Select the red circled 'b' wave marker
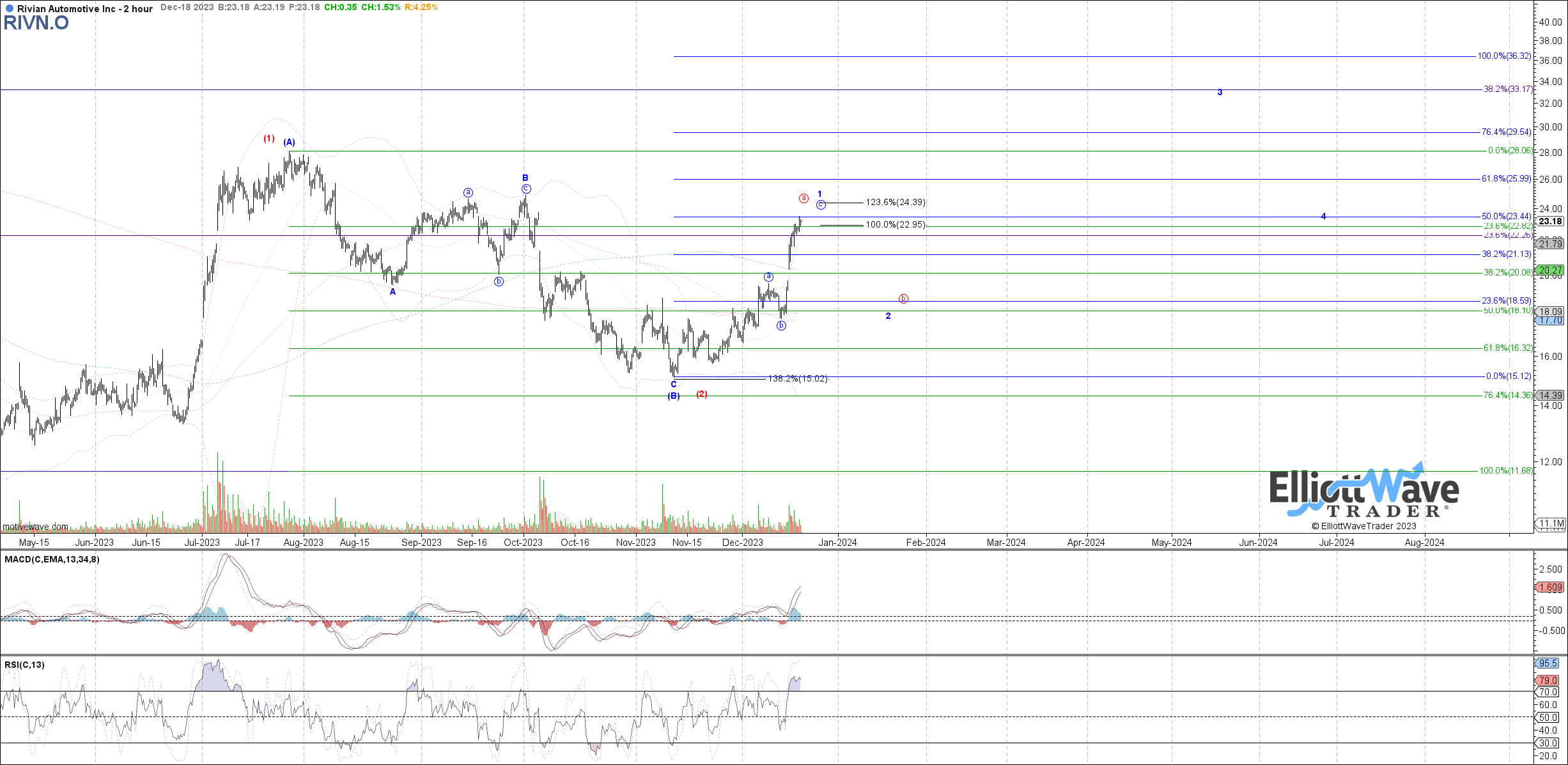 (x=903, y=298)
